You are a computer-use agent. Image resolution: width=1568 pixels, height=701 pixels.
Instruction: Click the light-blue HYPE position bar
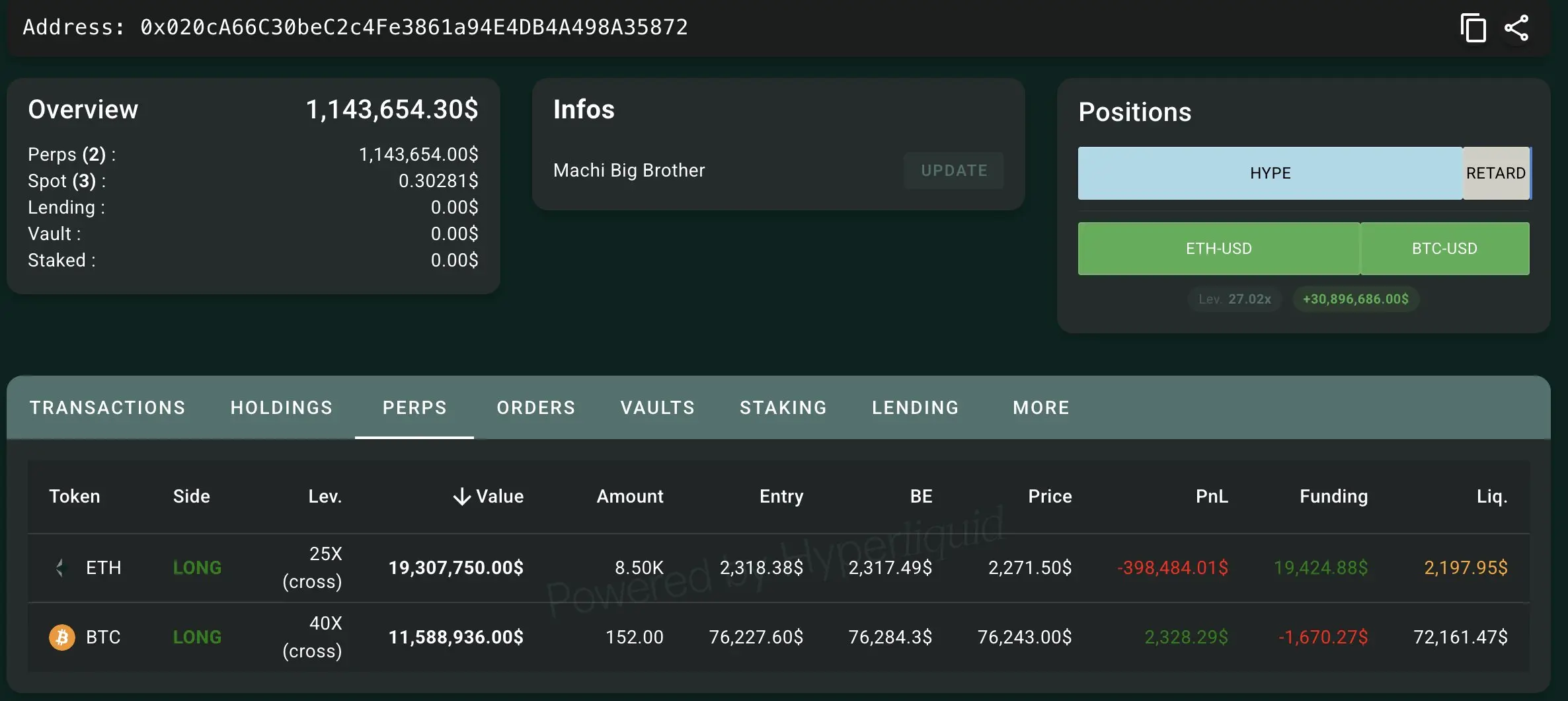pos(1270,173)
